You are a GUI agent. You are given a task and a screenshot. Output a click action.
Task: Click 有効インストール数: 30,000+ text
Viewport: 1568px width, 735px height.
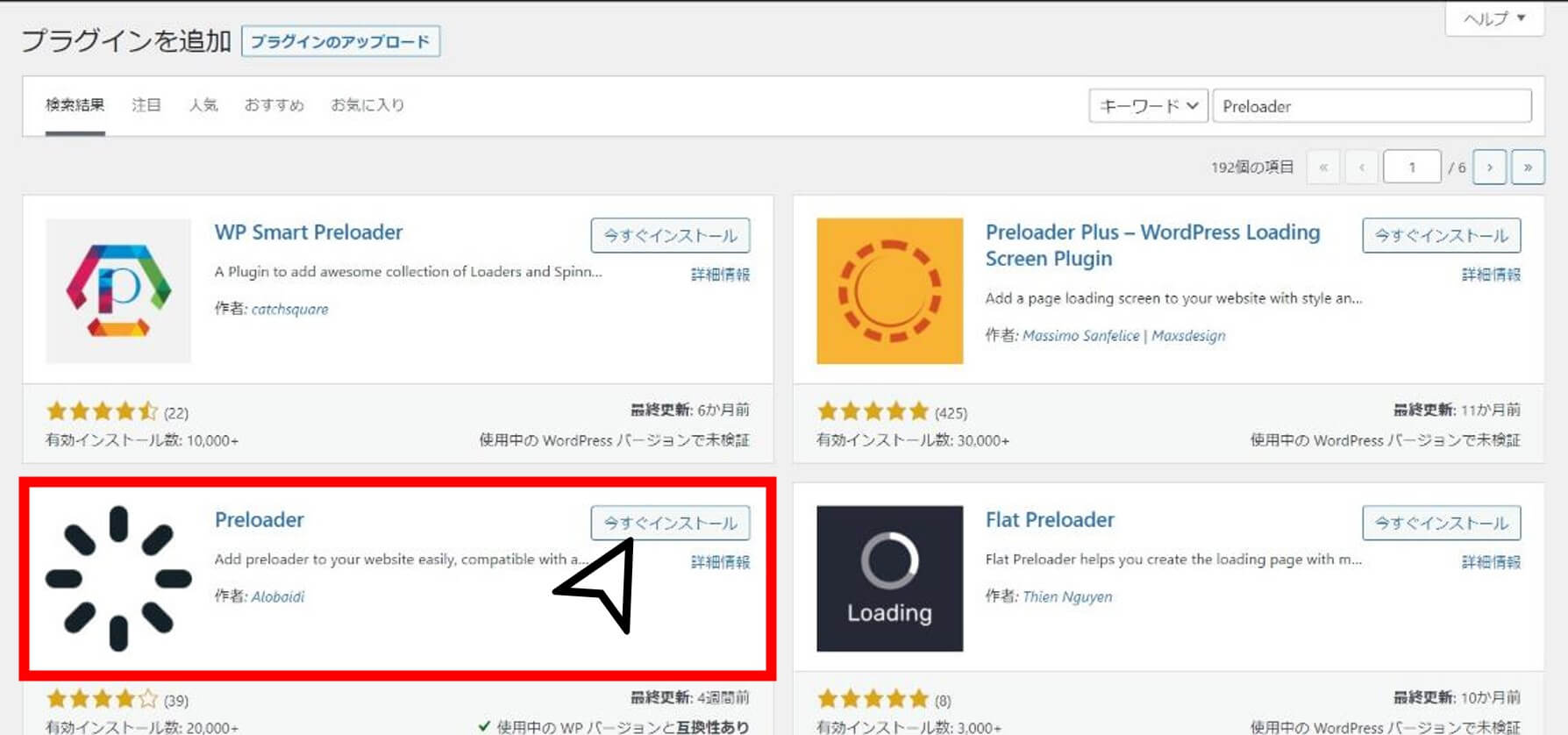pyautogui.click(x=913, y=440)
